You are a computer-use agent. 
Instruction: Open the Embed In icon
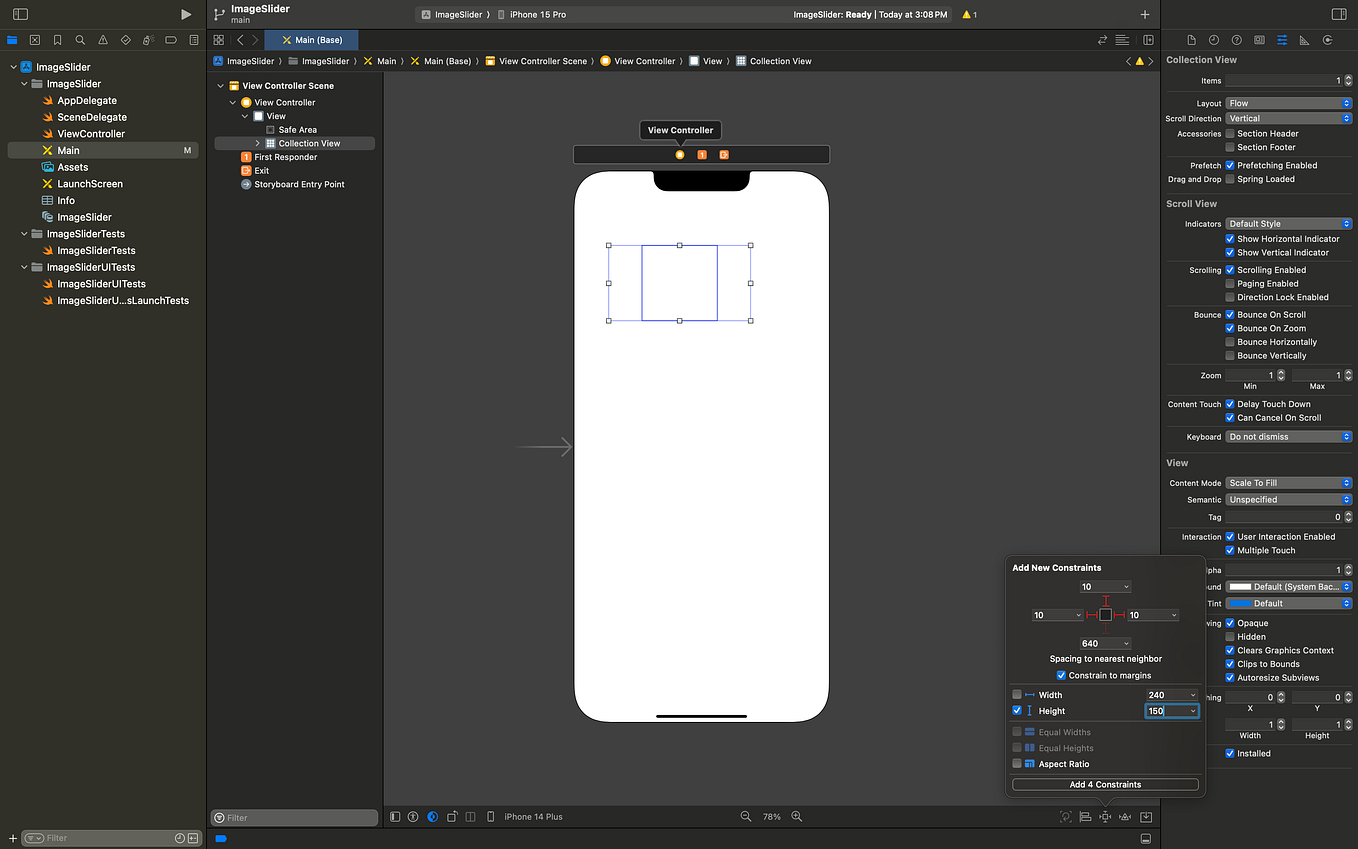(1145, 817)
